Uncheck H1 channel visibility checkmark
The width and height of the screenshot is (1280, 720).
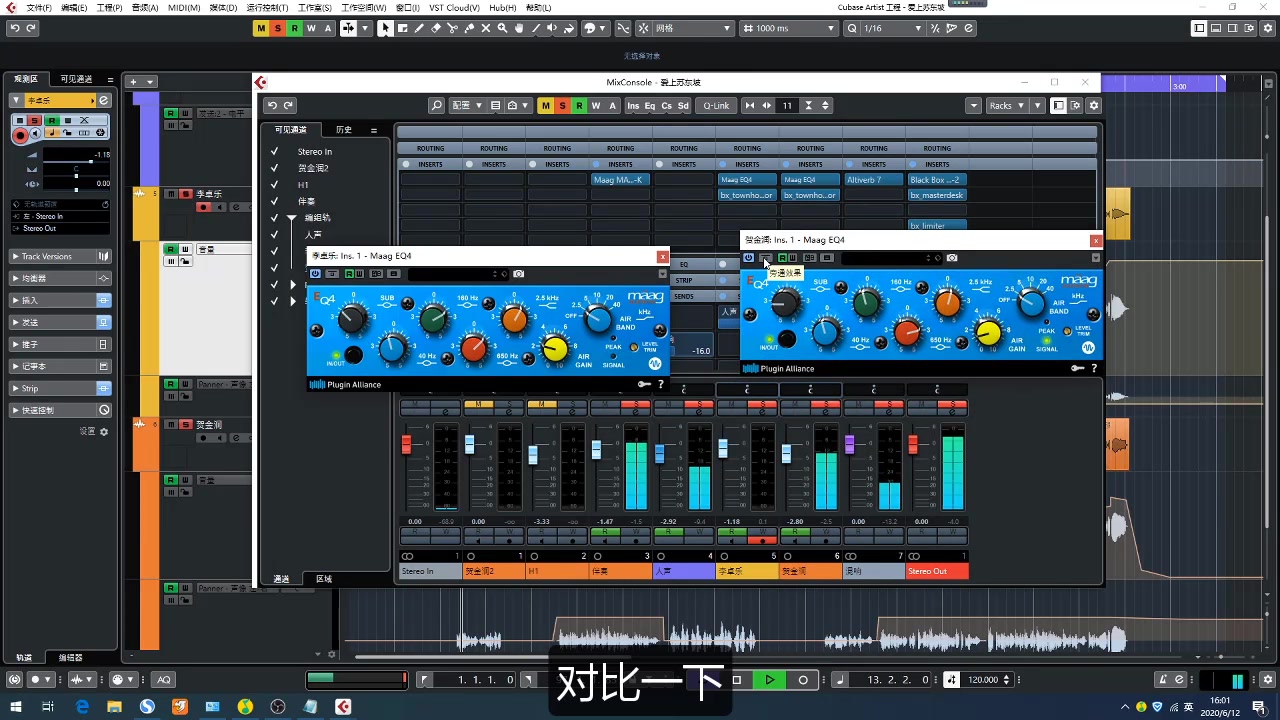(x=274, y=185)
